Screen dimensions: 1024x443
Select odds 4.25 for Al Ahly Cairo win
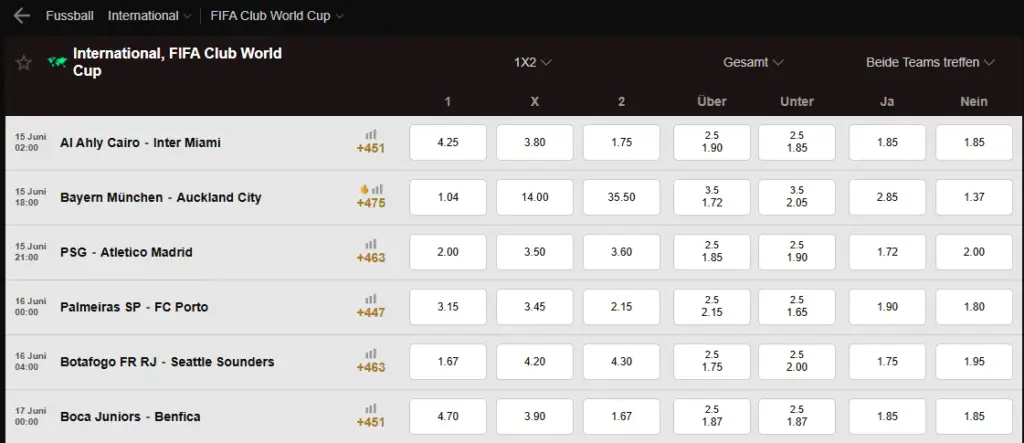tap(448, 142)
